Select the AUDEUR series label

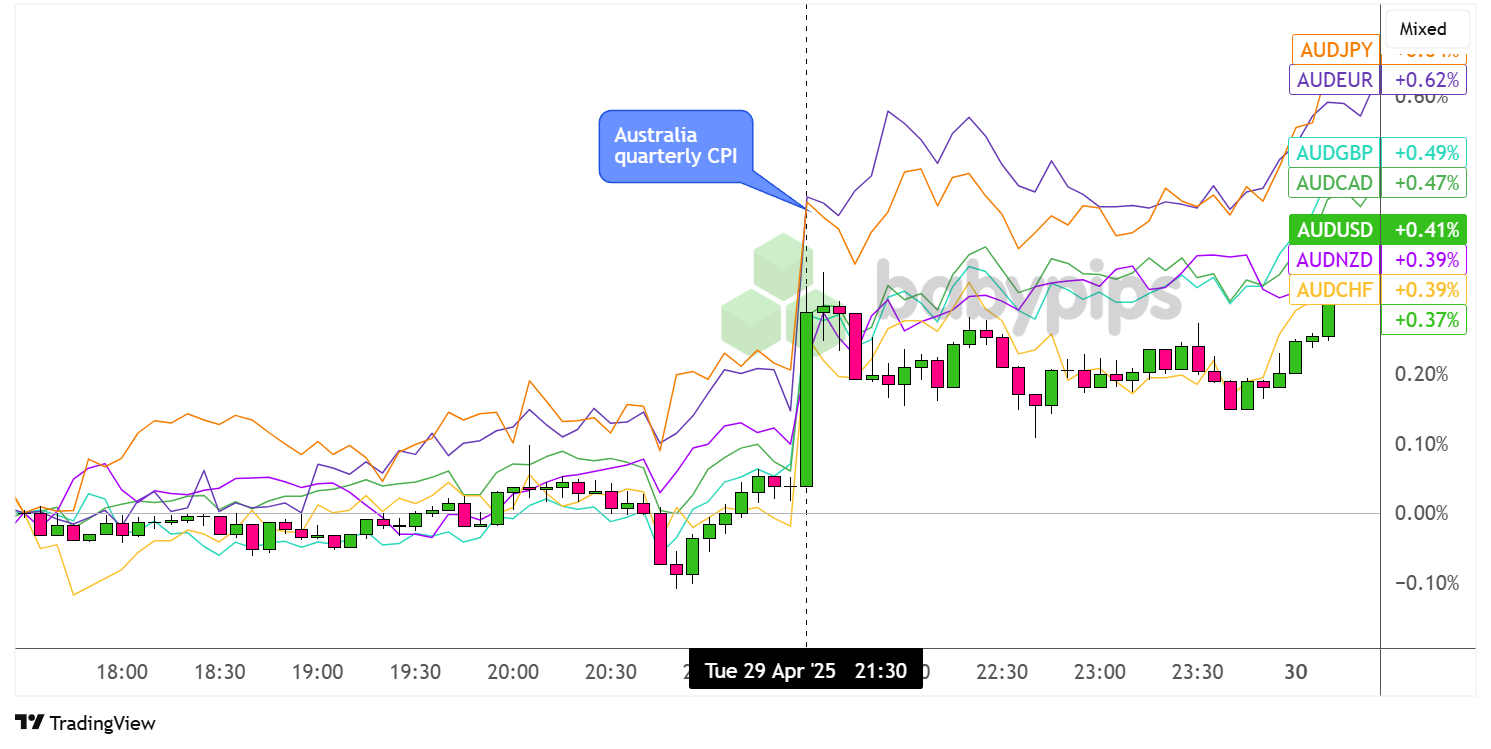pyautogui.click(x=1334, y=79)
